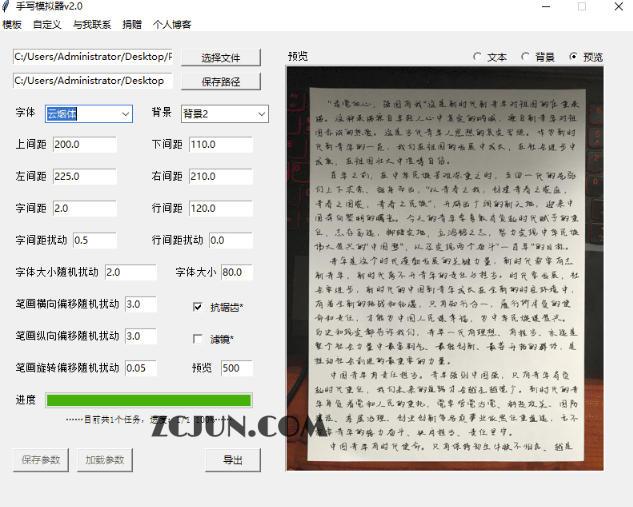Click the 加载参数 button

coord(105,460)
